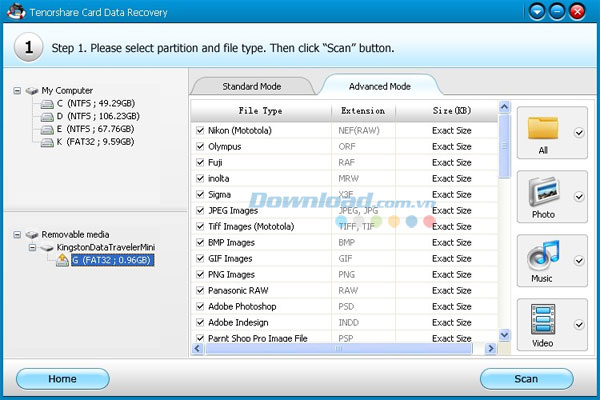Viewport: 600px width, 400px height.
Task: Click Exact Size in the PNG Images row
Action: [452, 274]
